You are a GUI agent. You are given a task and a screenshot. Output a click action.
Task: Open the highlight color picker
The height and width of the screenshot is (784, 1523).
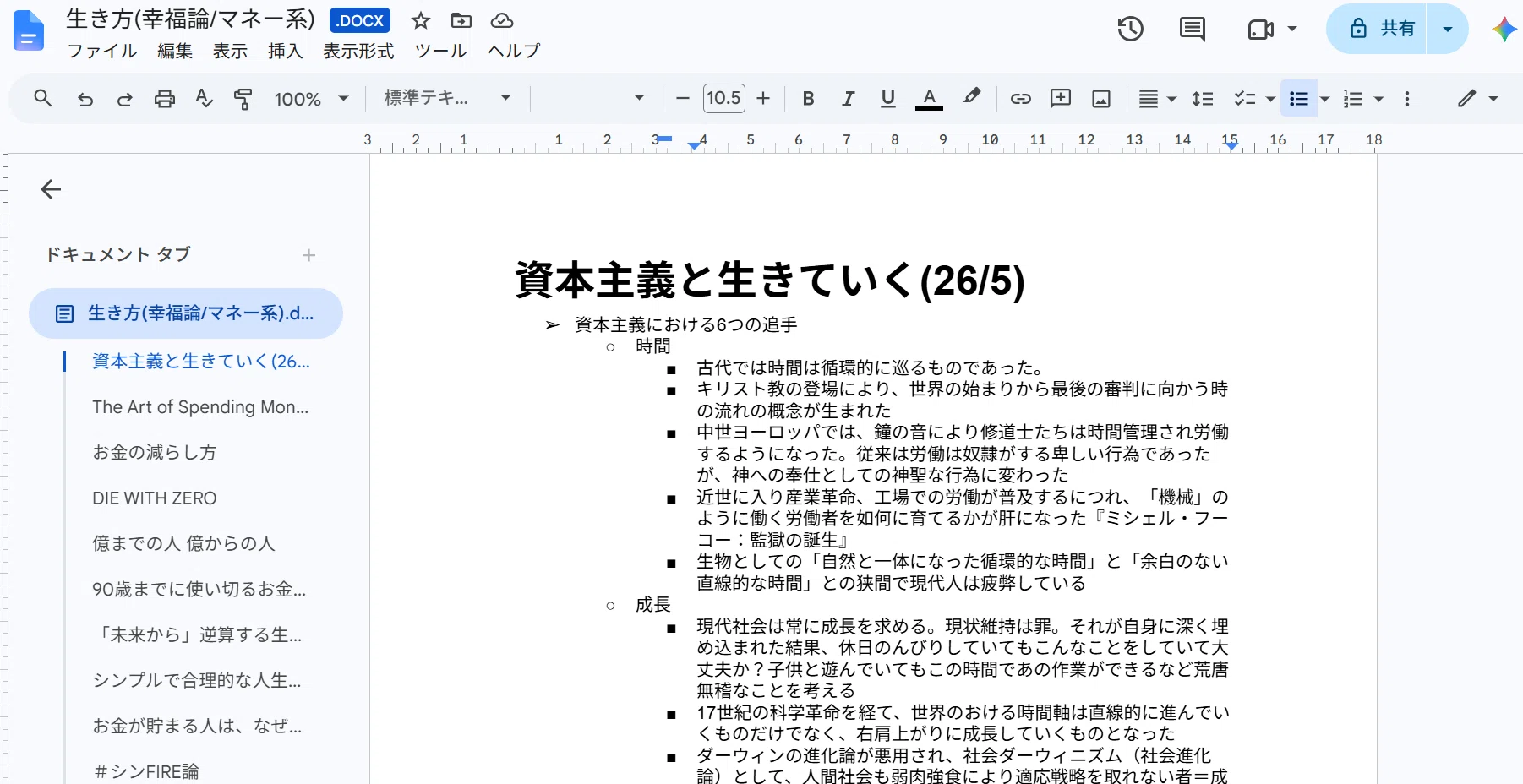972,97
